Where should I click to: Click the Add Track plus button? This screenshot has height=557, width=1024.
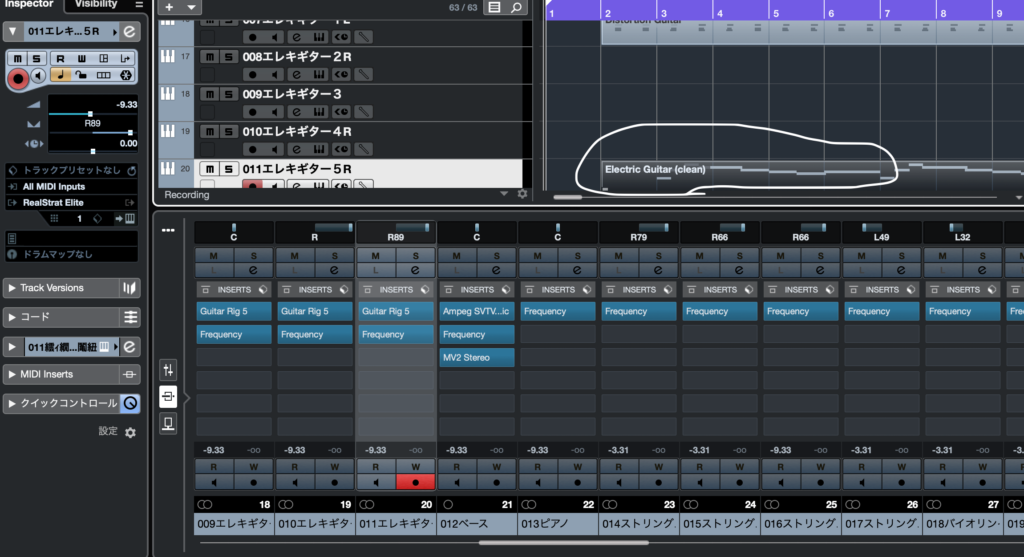click(169, 7)
